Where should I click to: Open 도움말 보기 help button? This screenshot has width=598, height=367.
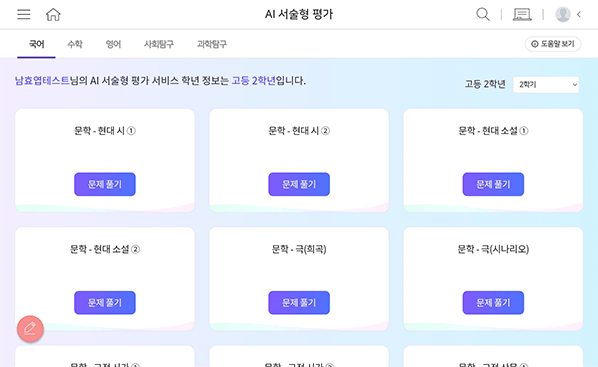pos(553,44)
